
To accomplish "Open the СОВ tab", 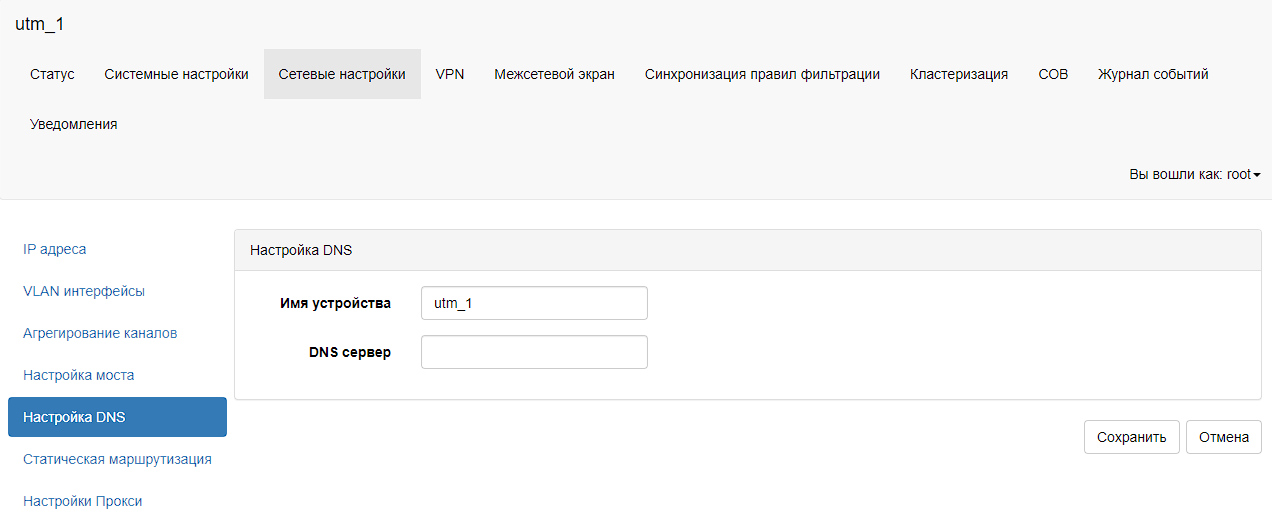I will pyautogui.click(x=1053, y=74).
